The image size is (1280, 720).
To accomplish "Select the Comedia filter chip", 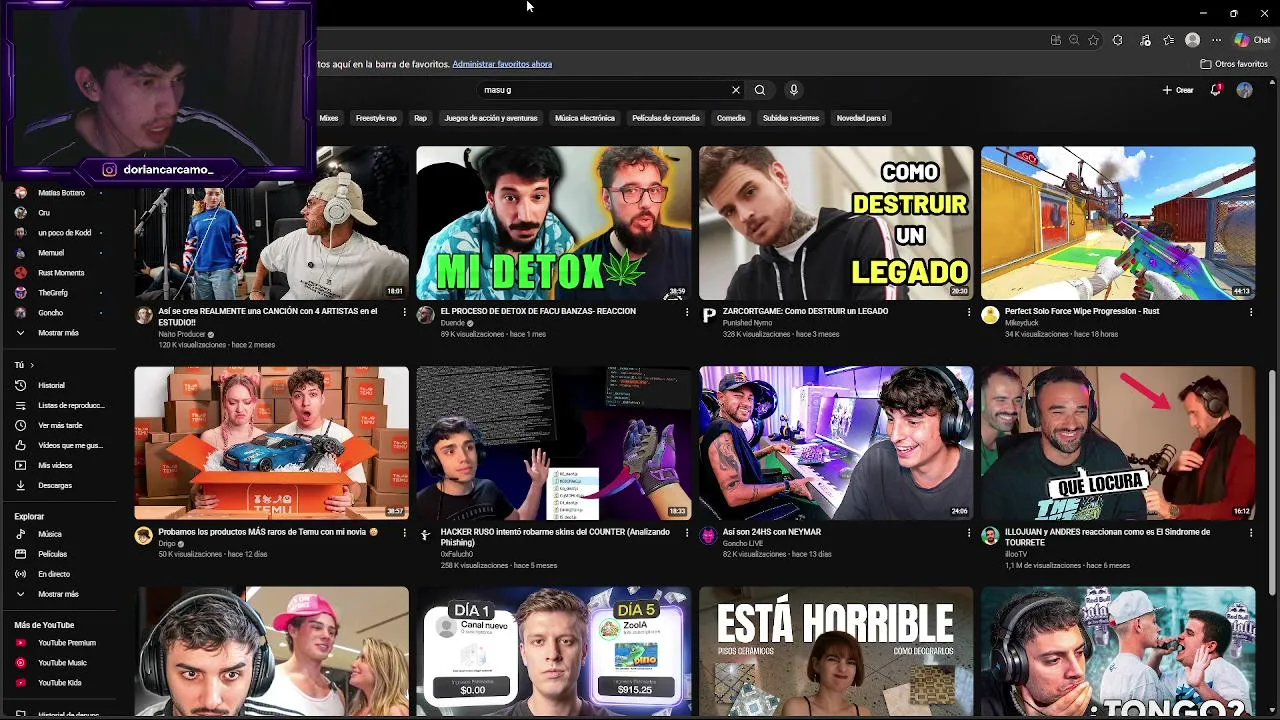I will 731,118.
